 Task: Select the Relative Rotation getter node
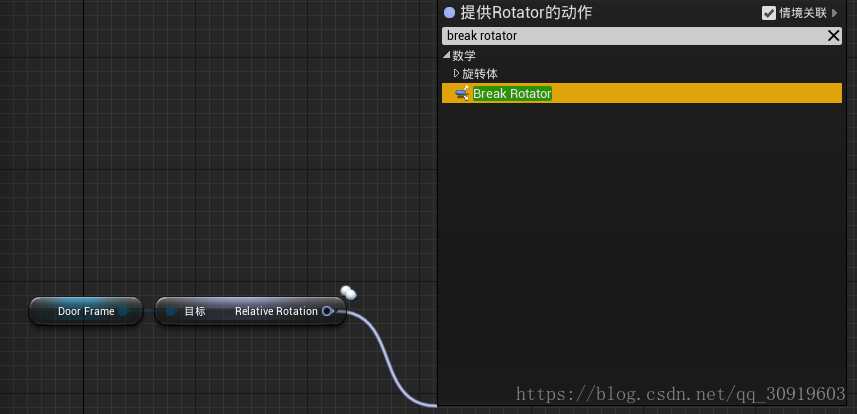click(x=251, y=311)
